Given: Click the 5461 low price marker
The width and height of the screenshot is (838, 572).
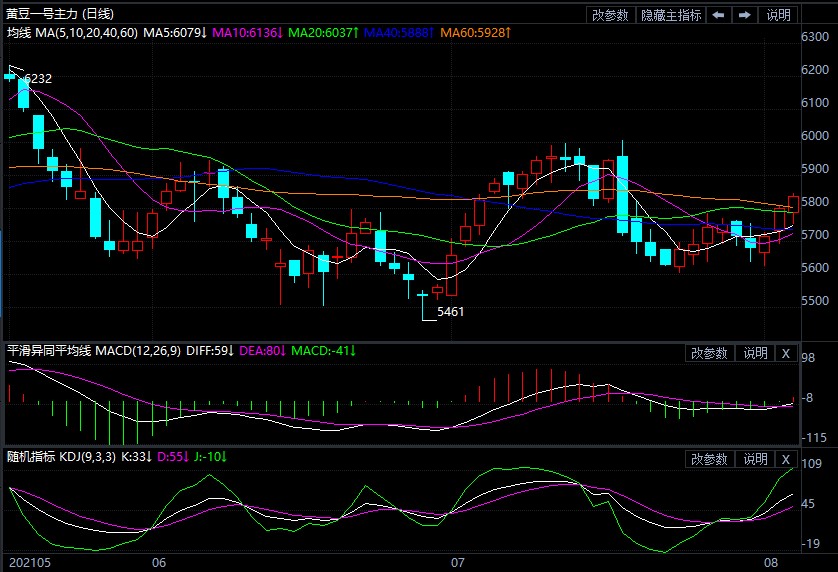Looking at the screenshot, I should click(x=451, y=311).
